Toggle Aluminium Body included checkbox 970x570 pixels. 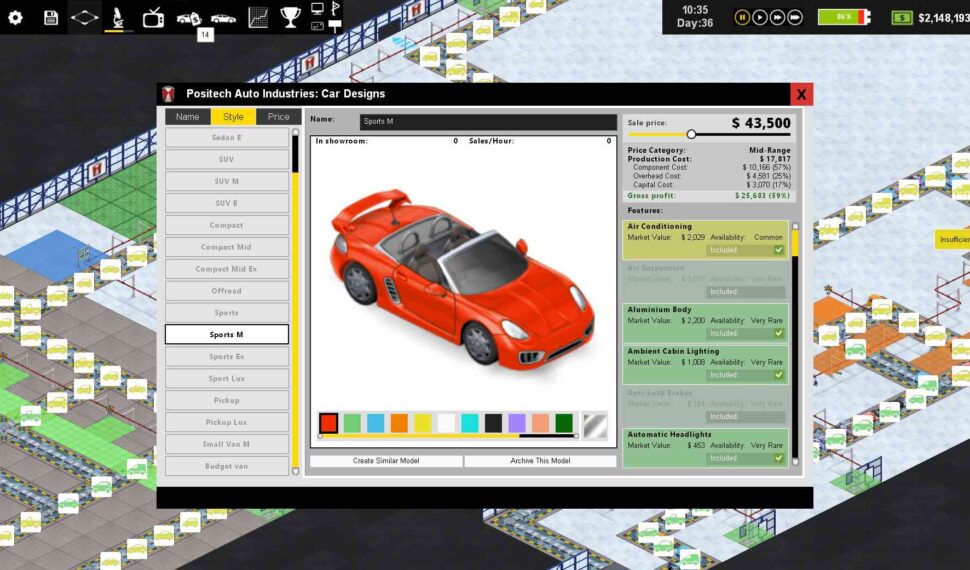[x=778, y=333]
